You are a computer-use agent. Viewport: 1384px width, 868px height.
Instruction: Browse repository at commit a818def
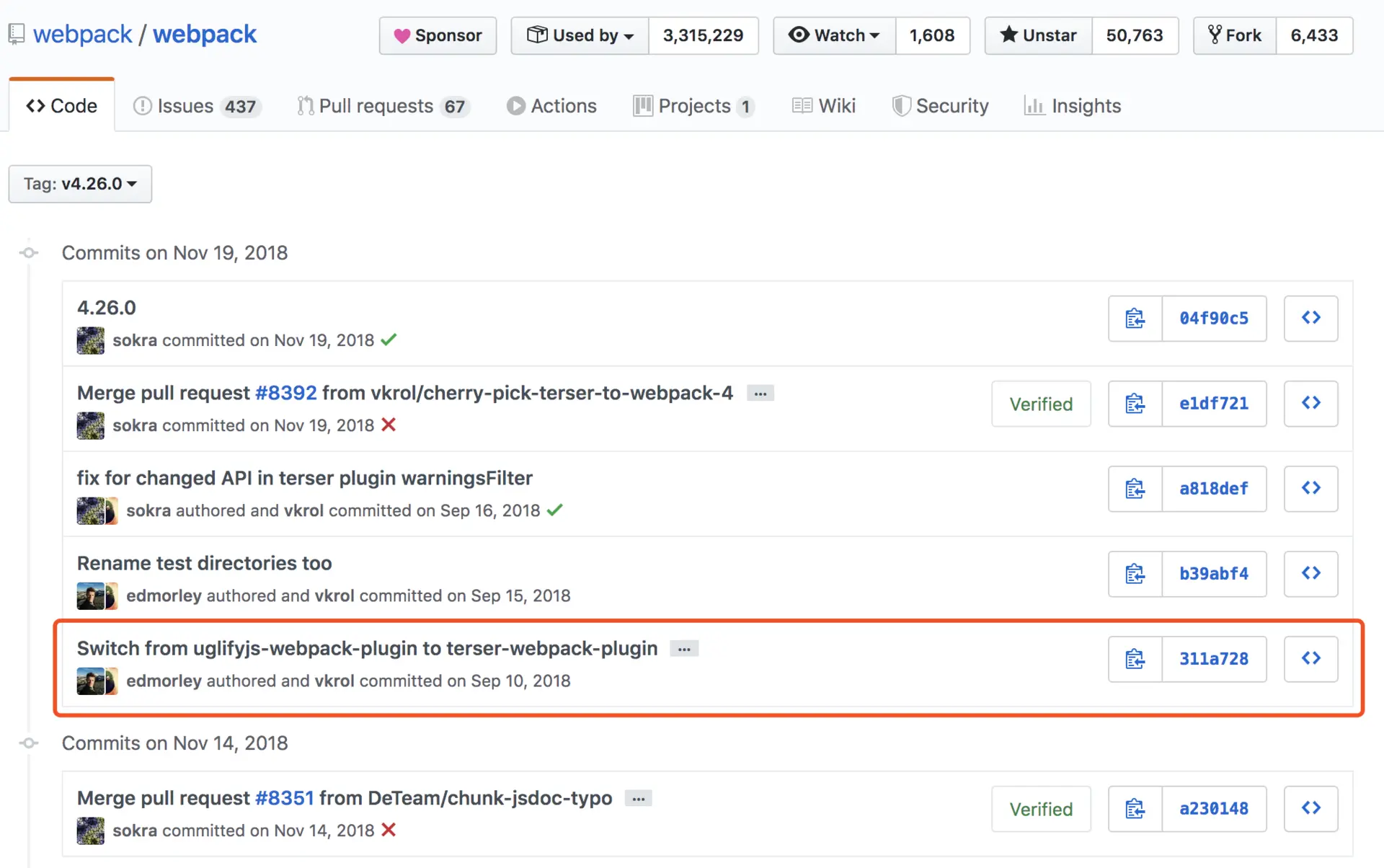coord(1310,488)
